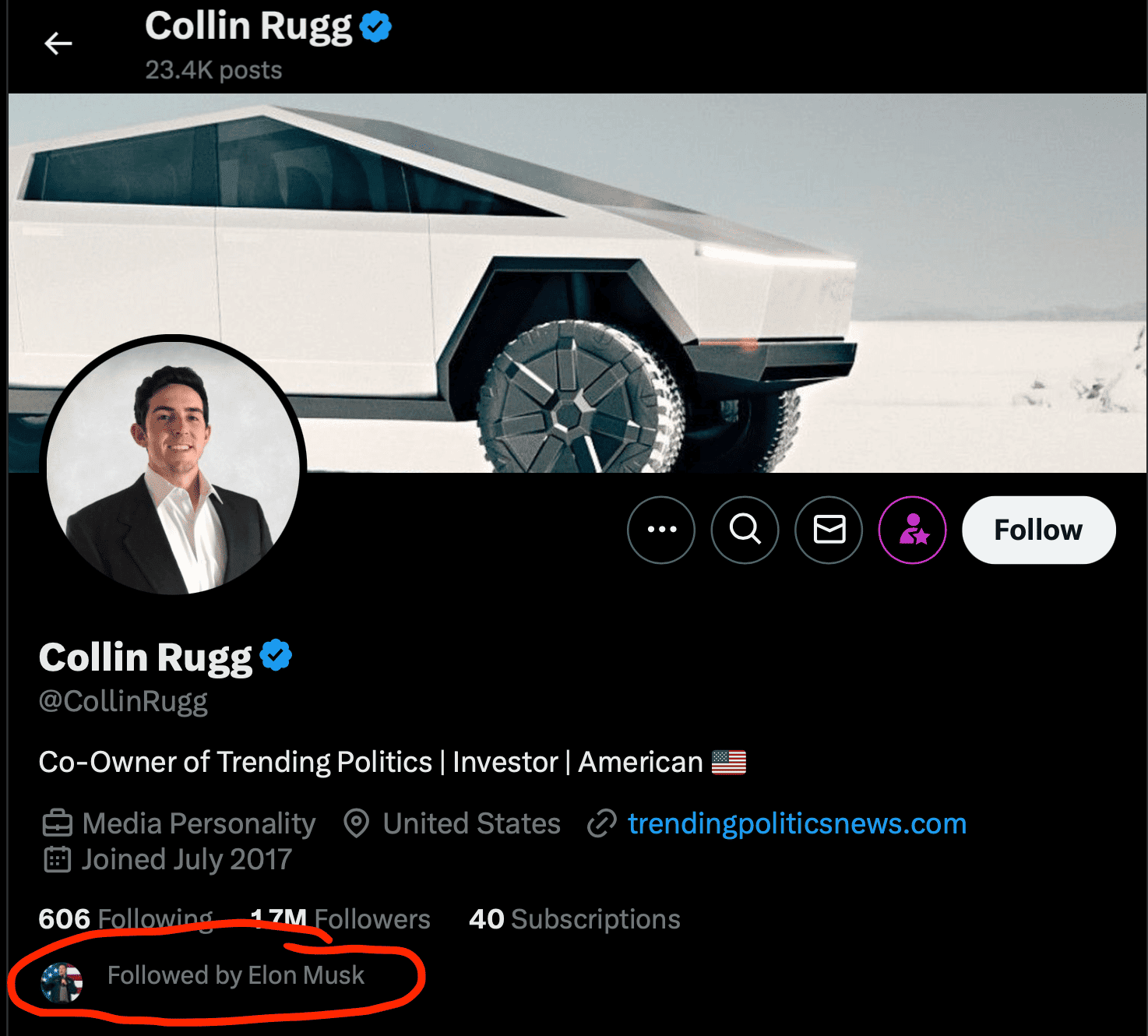Open the 40 Subscriptions list

point(575,919)
